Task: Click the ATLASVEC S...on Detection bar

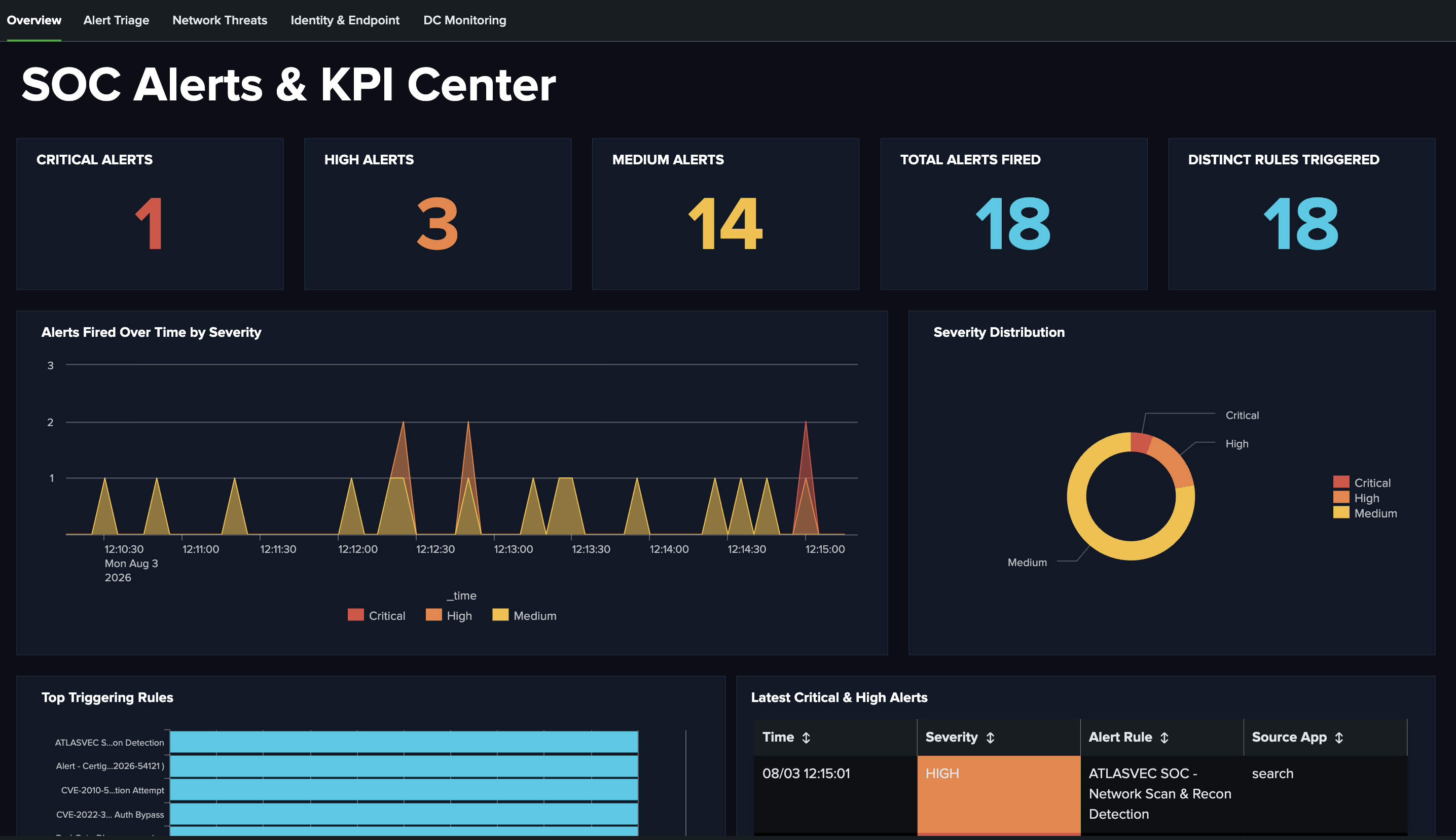Action: (404, 742)
